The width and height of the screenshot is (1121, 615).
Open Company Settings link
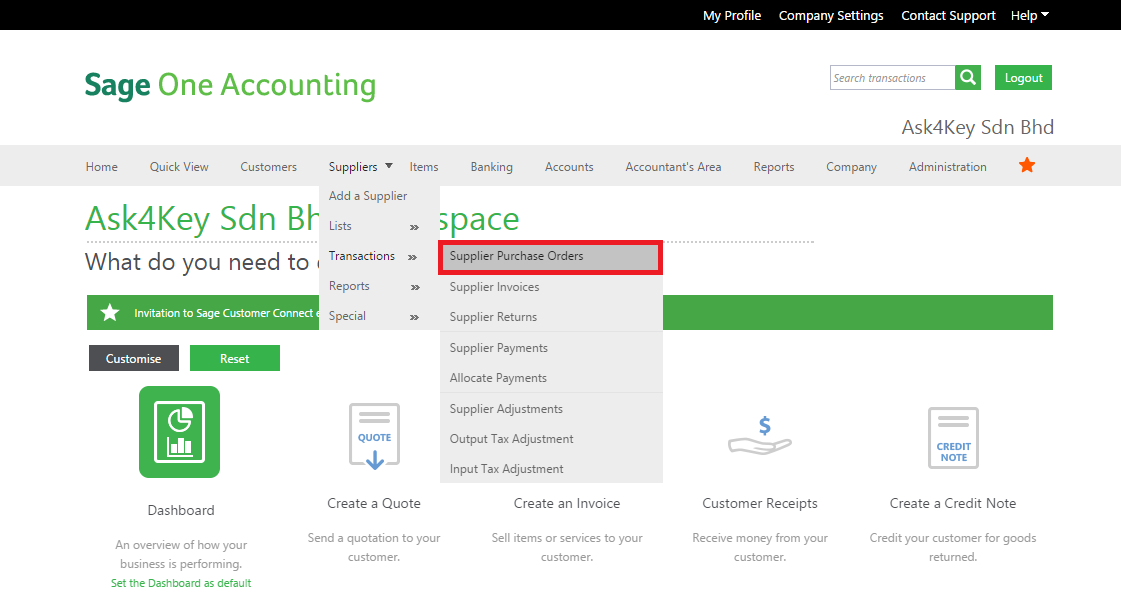coord(831,15)
